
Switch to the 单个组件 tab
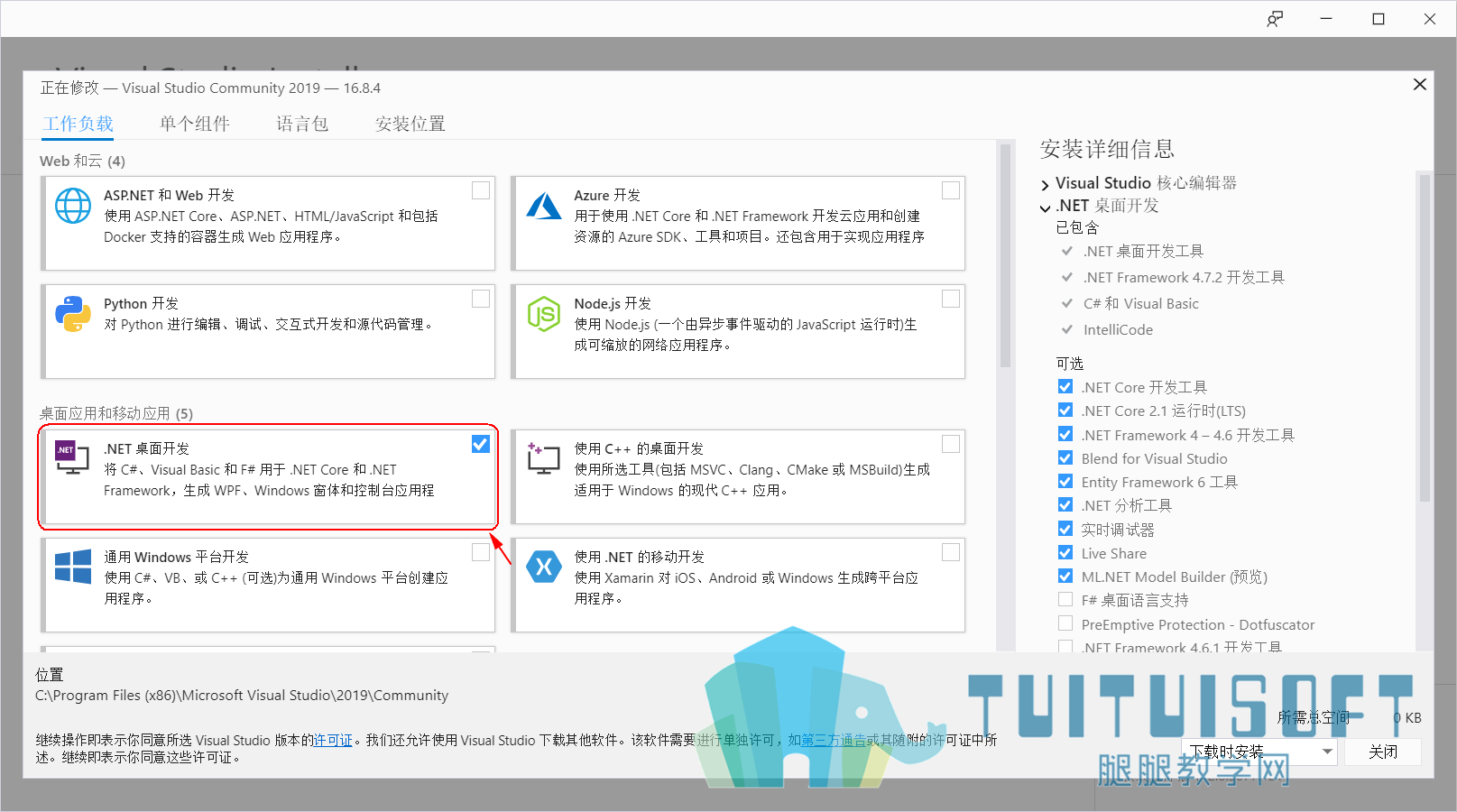[x=195, y=124]
